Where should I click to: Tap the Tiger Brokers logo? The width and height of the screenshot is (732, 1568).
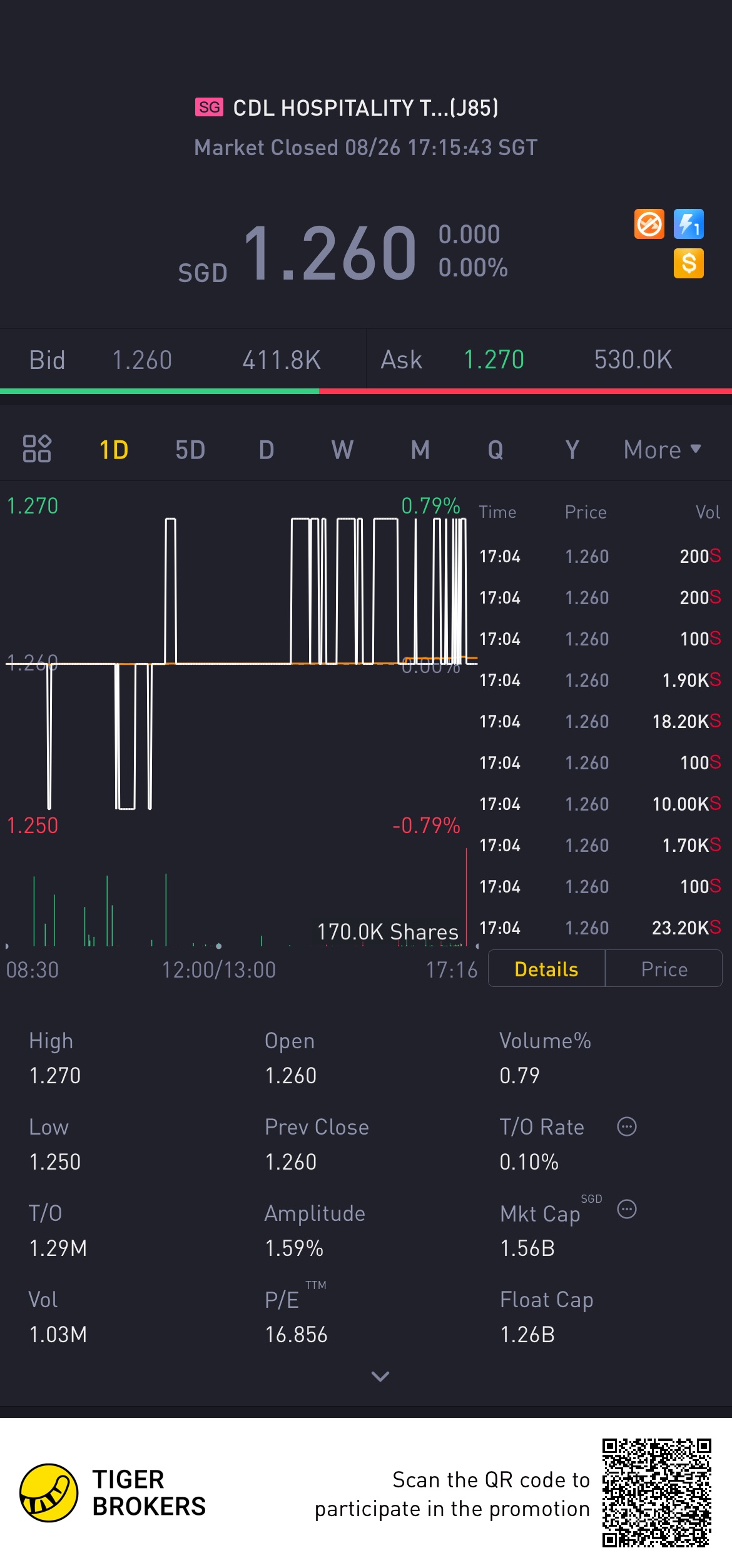click(x=49, y=1492)
